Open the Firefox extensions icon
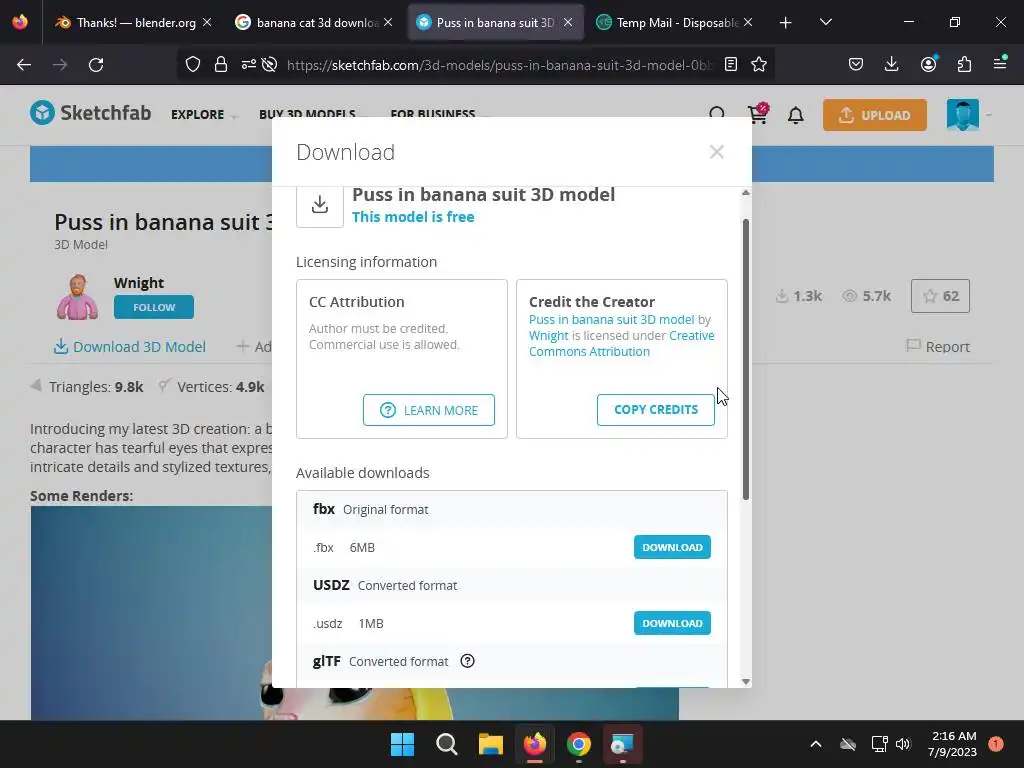Viewport: 1024px width, 768px height. click(964, 65)
